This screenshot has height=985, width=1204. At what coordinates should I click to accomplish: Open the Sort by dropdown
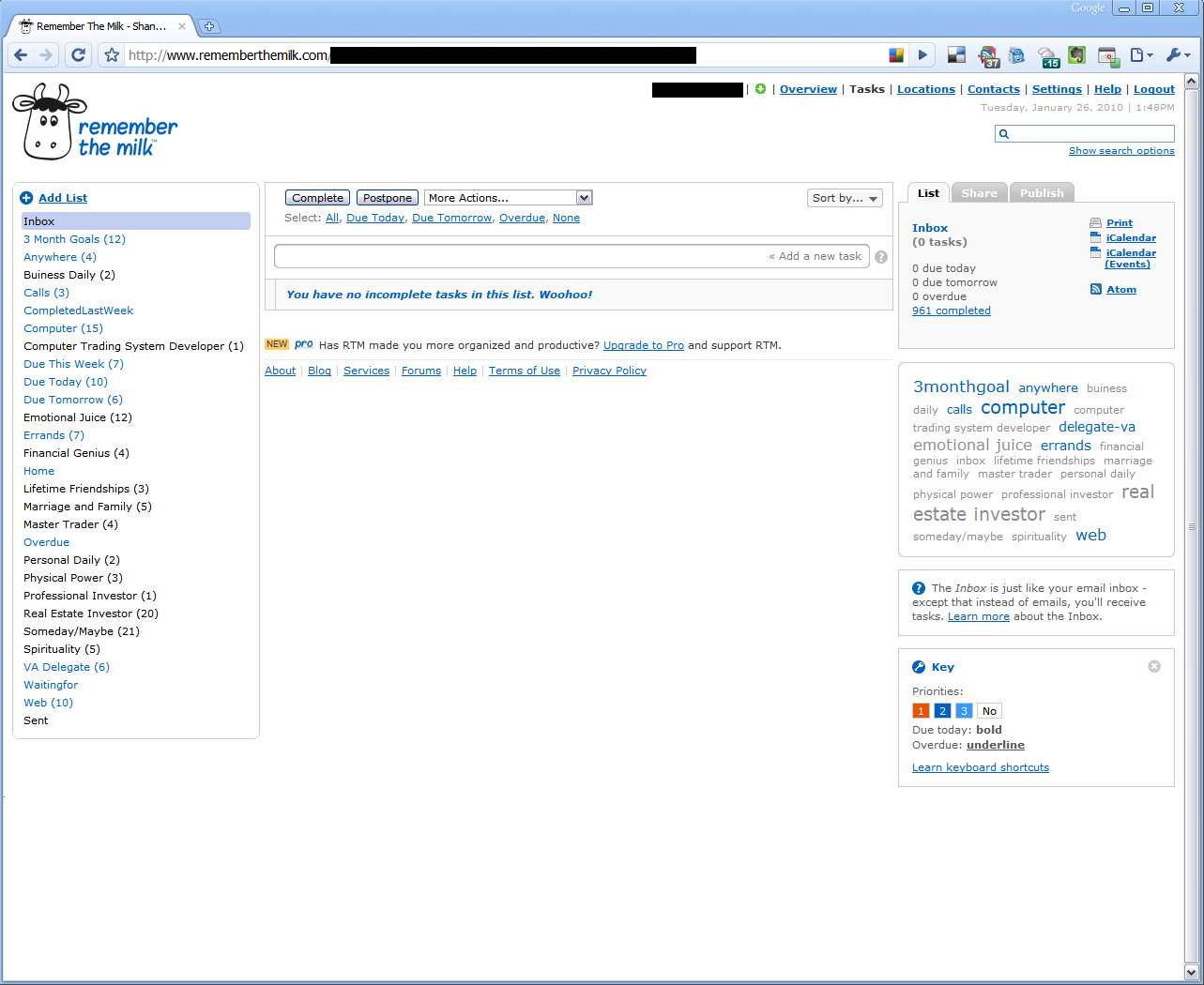pyautogui.click(x=845, y=198)
